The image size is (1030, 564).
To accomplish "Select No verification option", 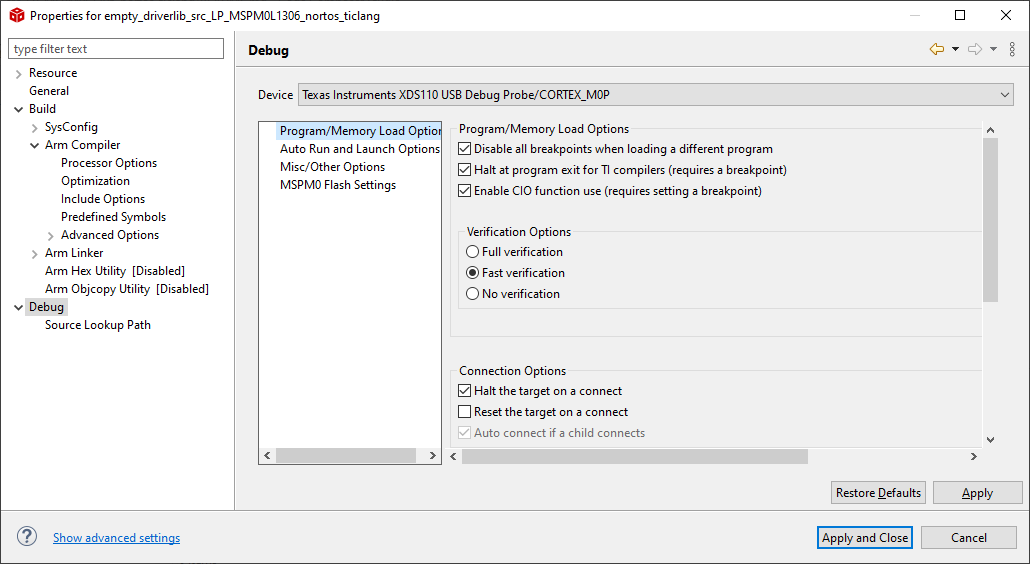I will [x=473, y=294].
